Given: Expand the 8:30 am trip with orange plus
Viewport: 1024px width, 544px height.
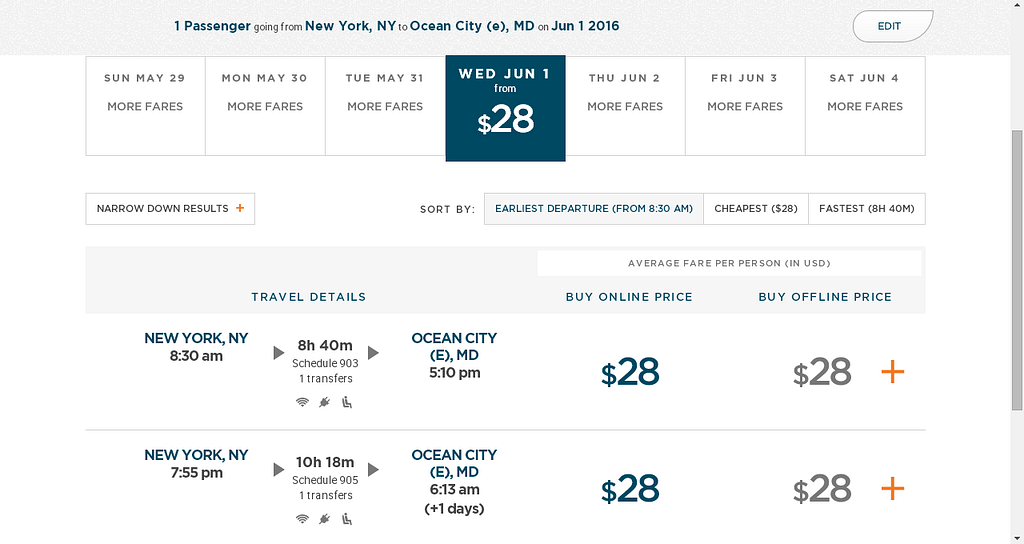Looking at the screenshot, I should 892,372.
